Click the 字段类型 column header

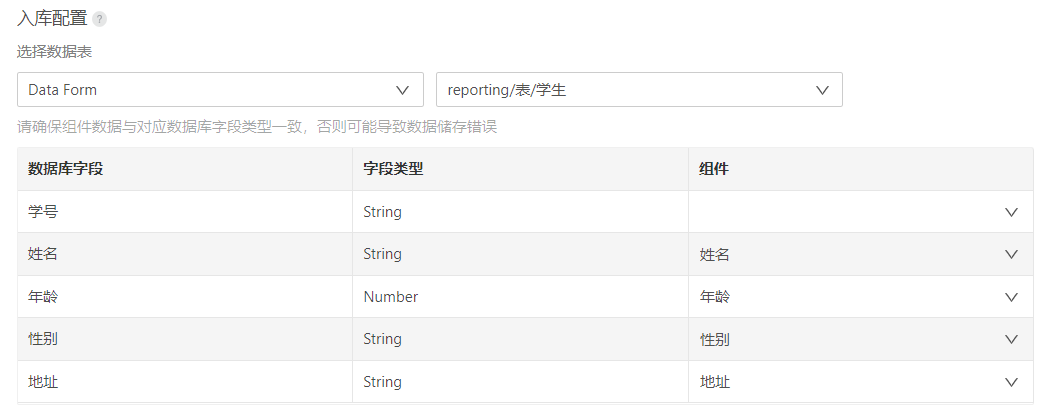tap(393, 169)
